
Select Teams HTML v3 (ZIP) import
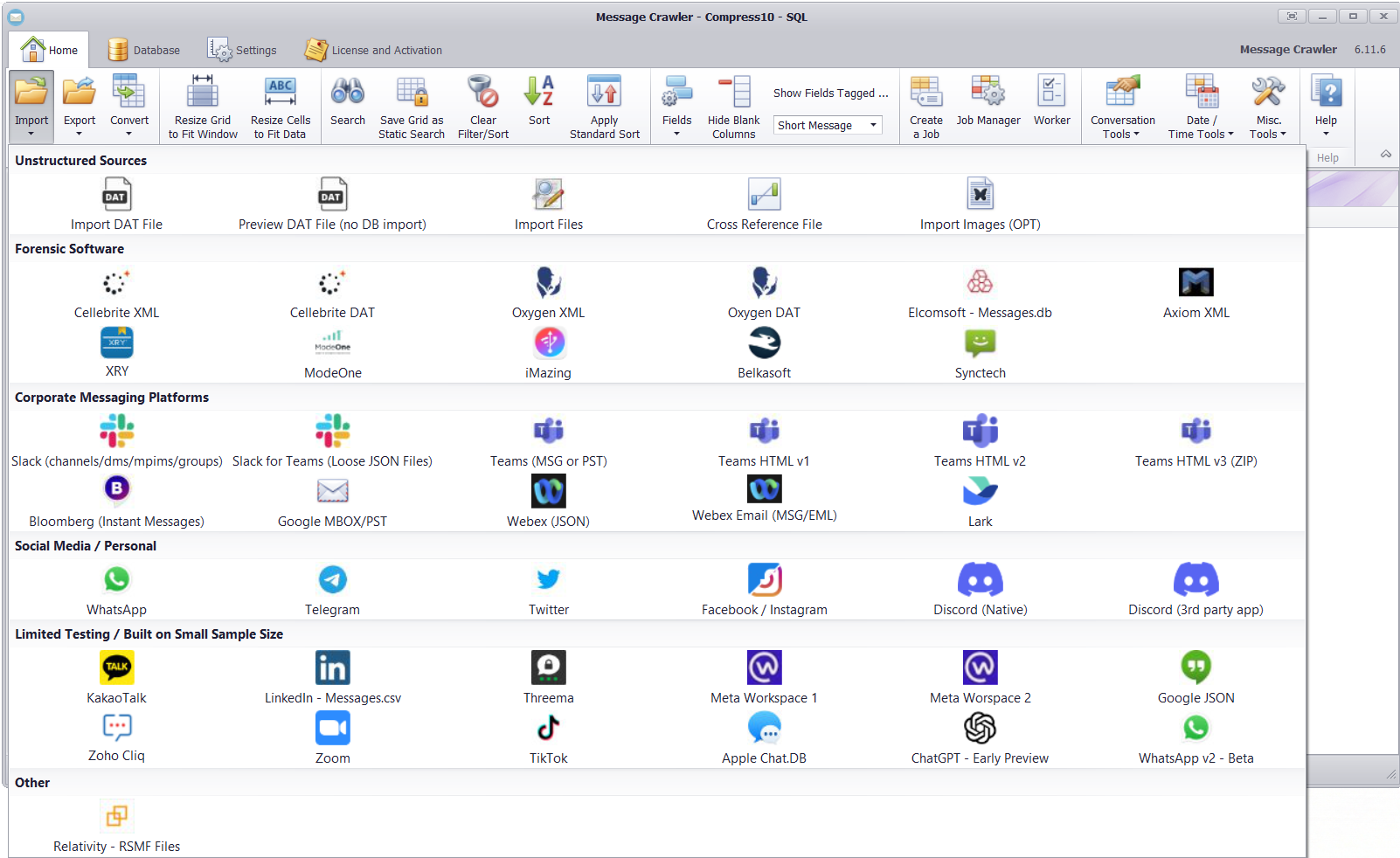(x=1196, y=442)
